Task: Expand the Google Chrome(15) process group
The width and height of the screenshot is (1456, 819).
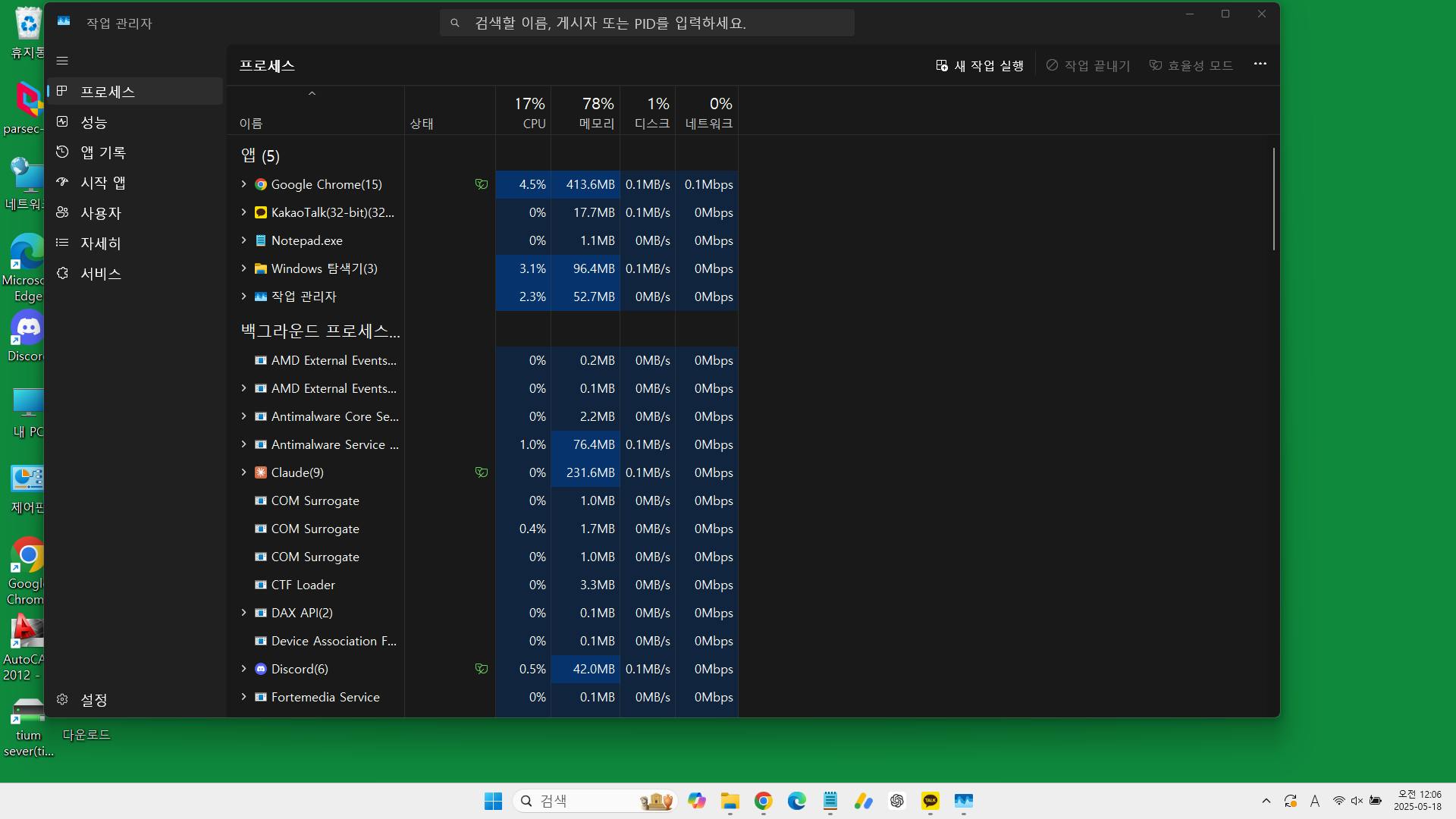Action: [x=243, y=184]
